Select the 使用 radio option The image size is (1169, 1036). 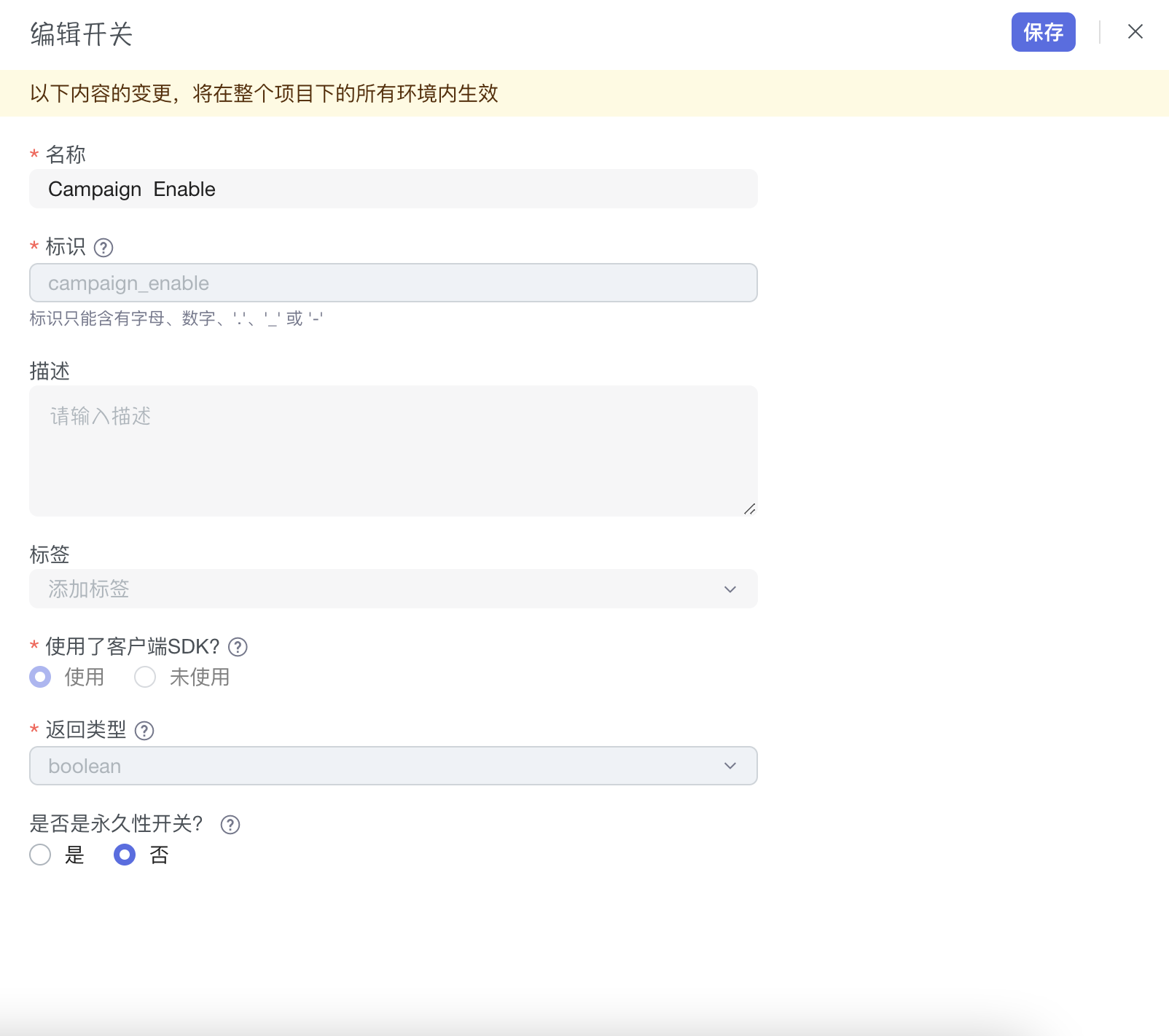[x=41, y=677]
